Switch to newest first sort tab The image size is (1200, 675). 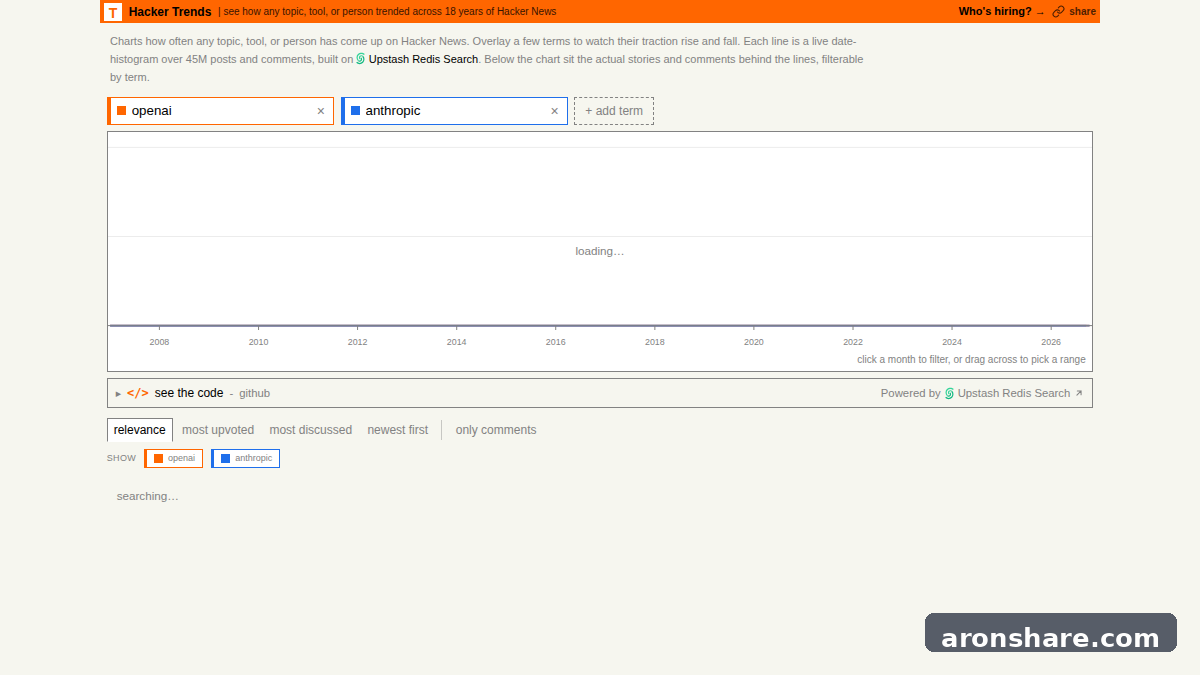coord(398,430)
